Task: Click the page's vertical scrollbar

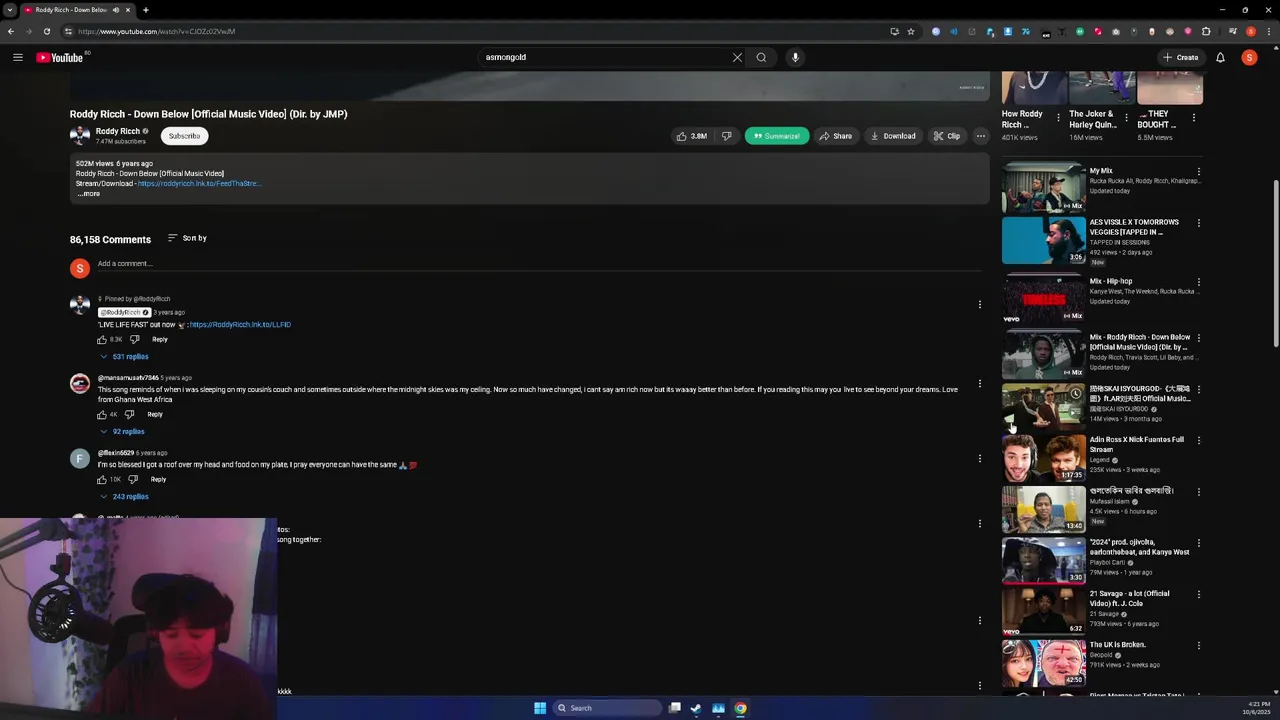Action: (x=1275, y=264)
